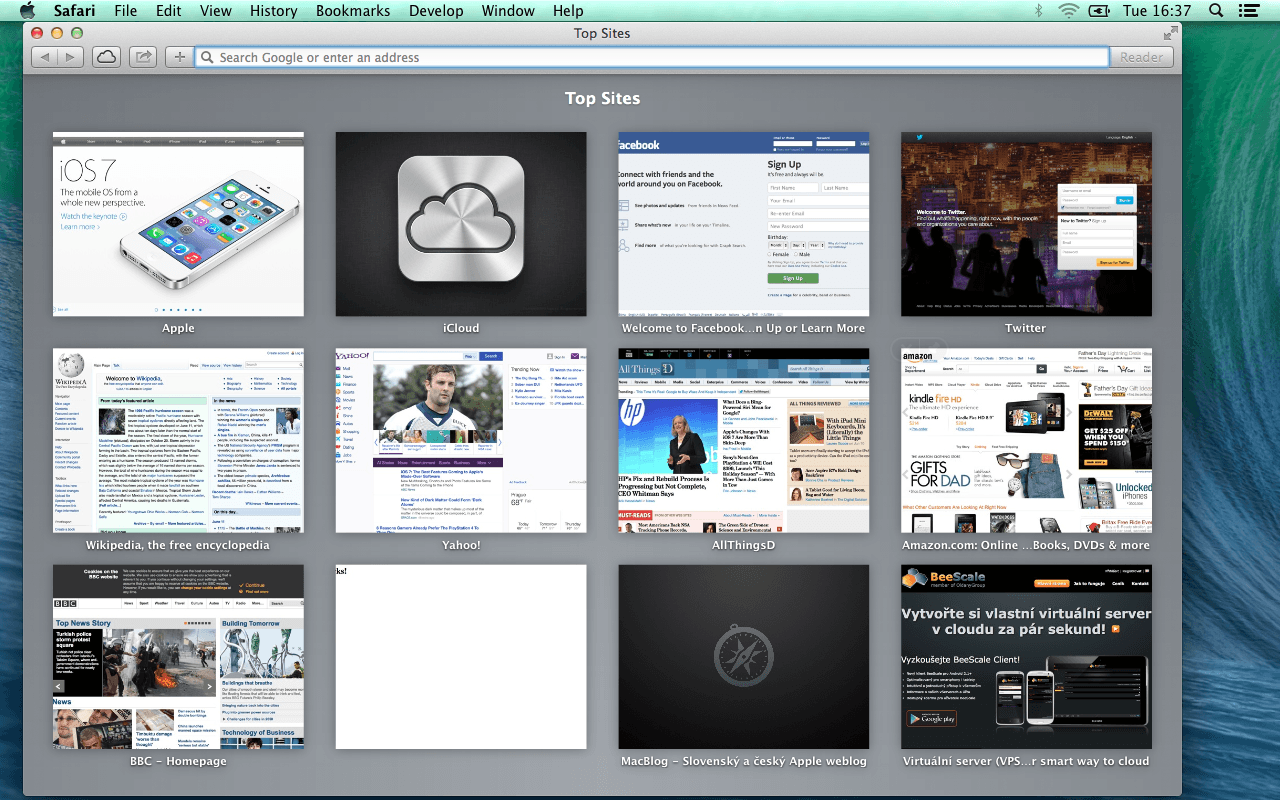Open the AllThingsD top site thumbnail
Screen dimensions: 1280x800
[744, 440]
